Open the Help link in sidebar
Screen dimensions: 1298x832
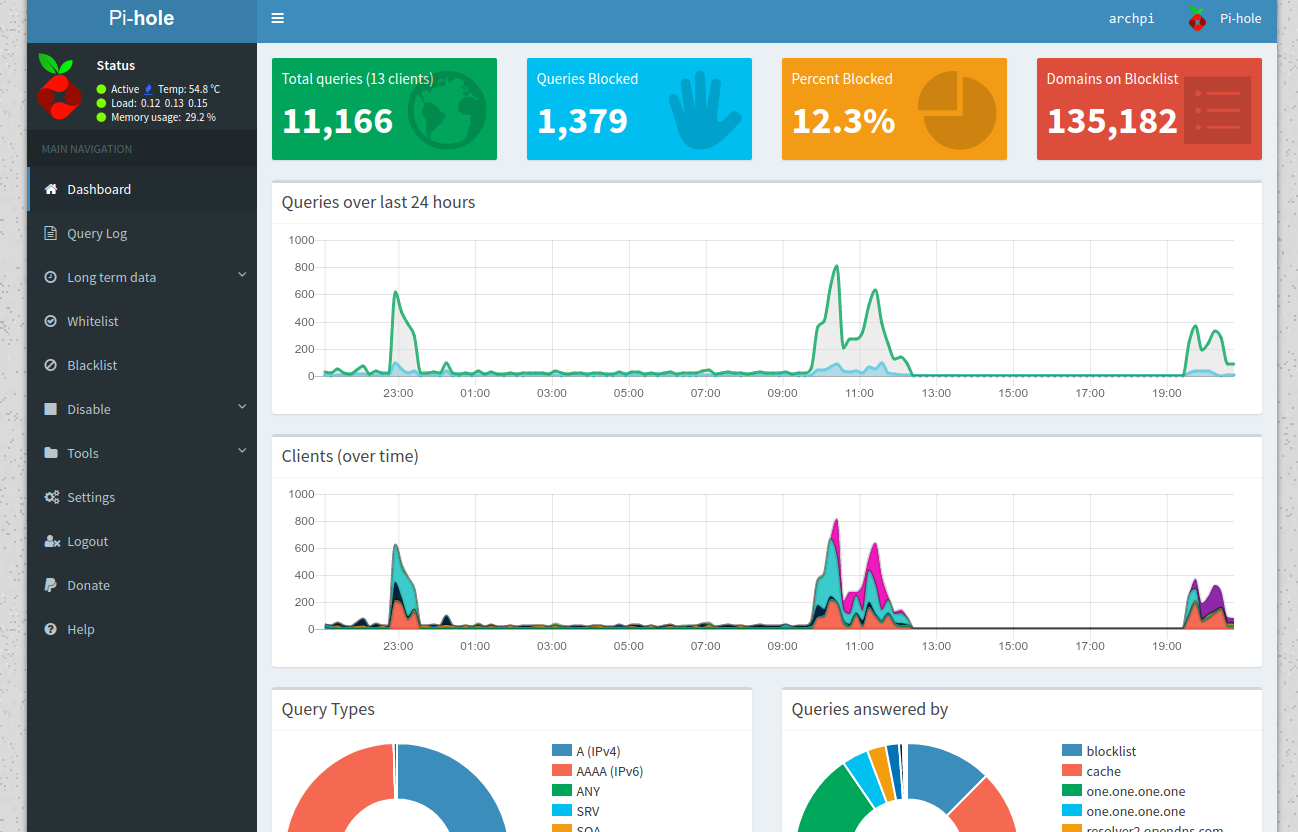pyautogui.click(x=142, y=629)
